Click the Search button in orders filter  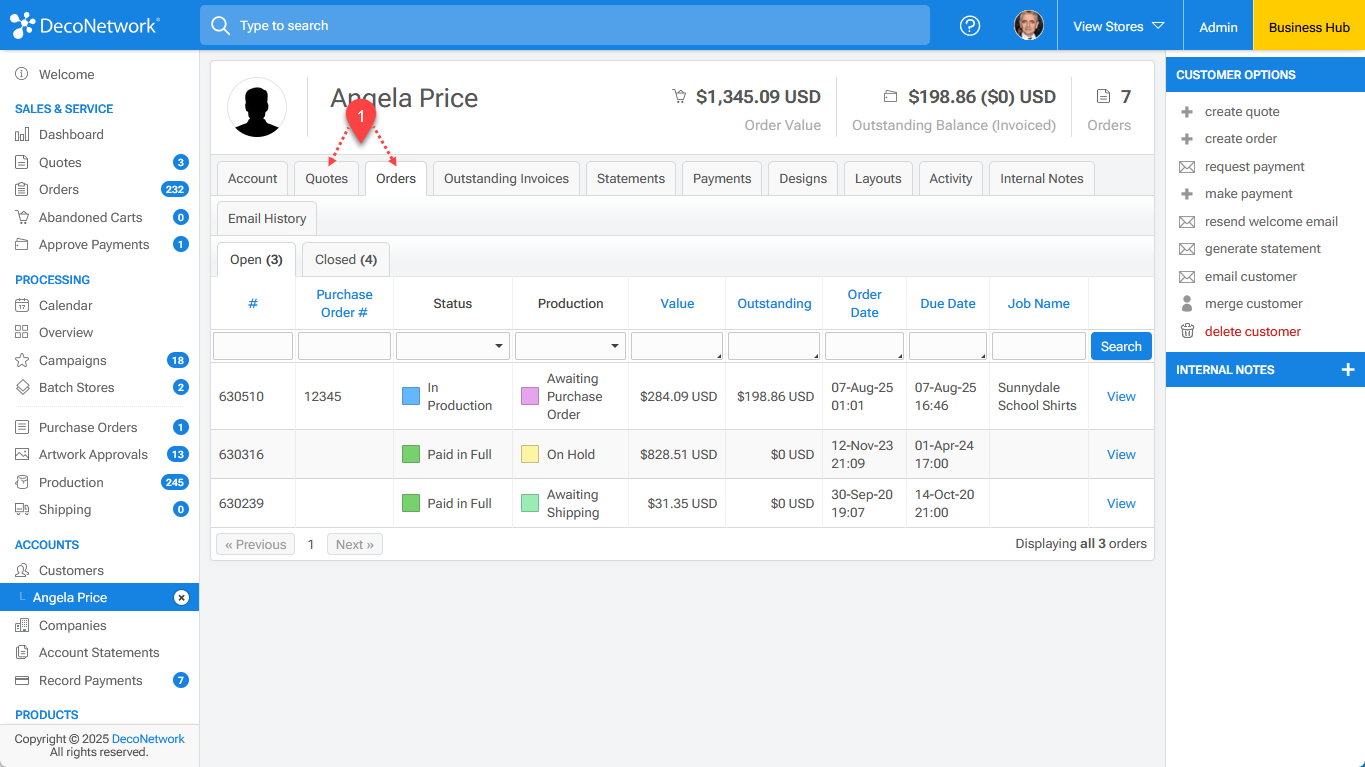[x=1121, y=346]
